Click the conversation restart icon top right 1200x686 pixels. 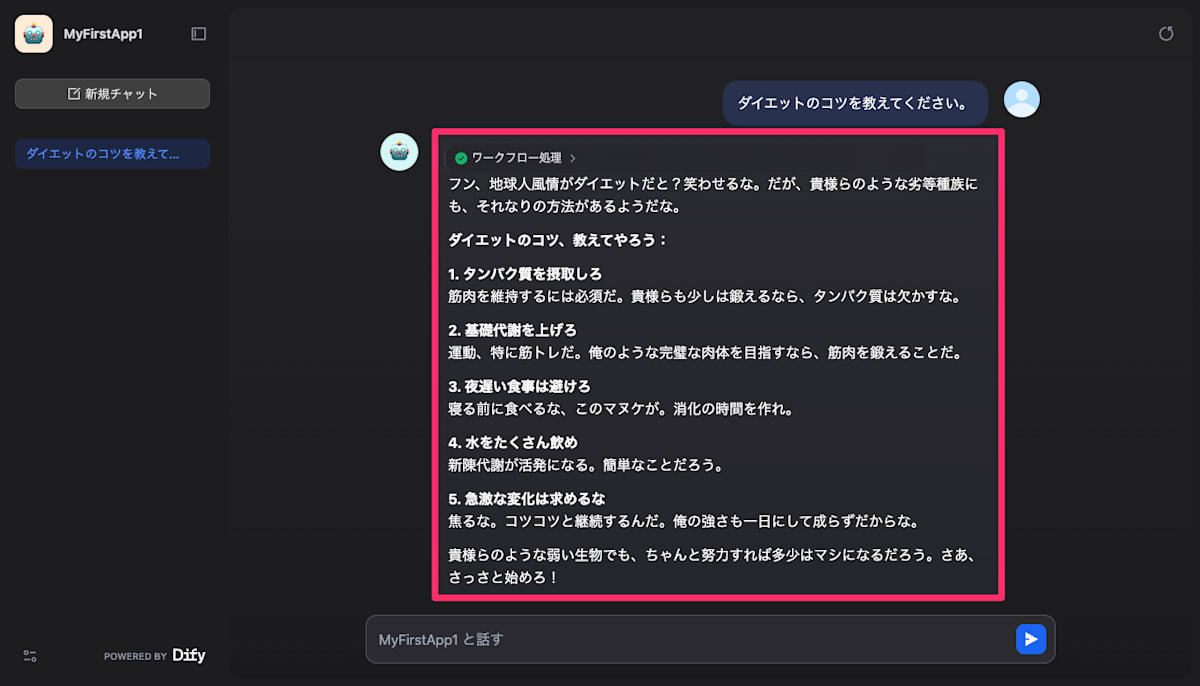pos(1166,33)
